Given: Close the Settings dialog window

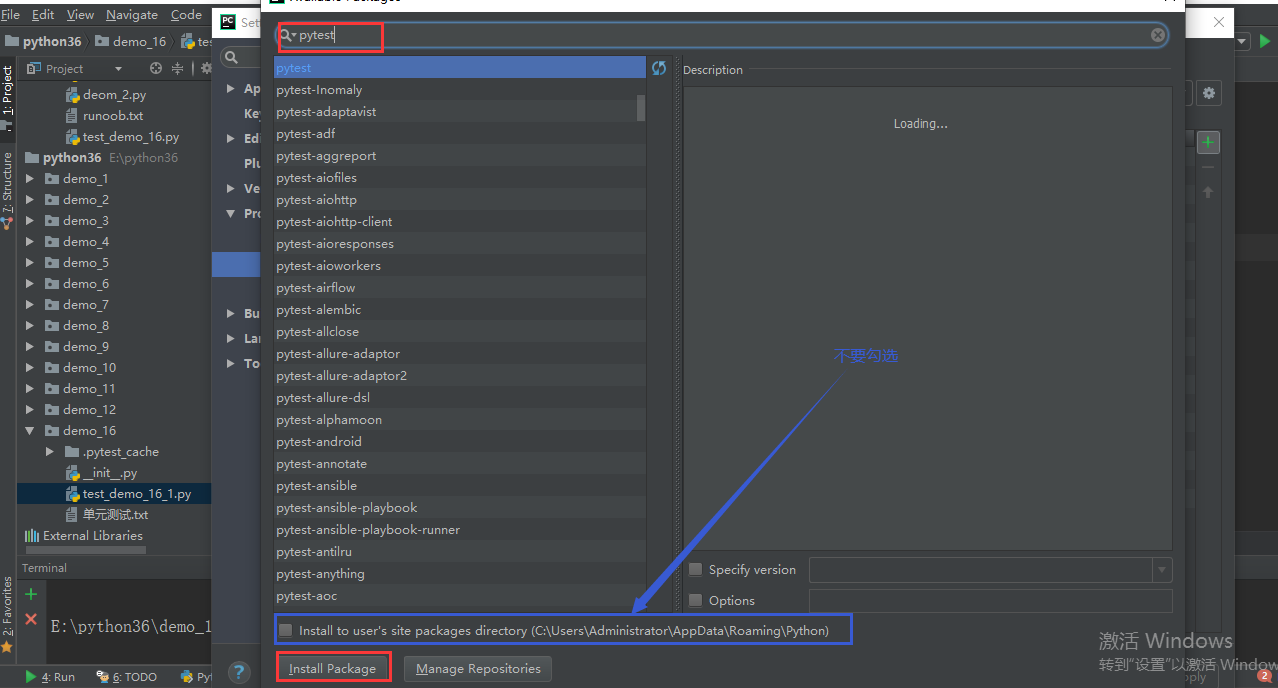Looking at the screenshot, I should tap(1219, 22).
